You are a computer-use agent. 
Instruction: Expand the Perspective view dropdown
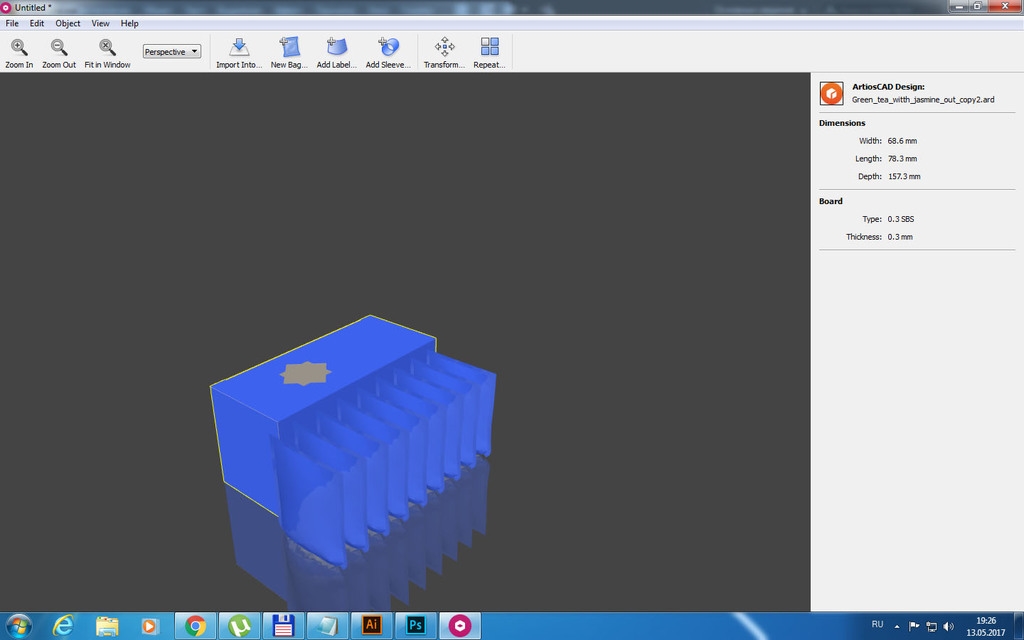pyautogui.click(x=172, y=51)
